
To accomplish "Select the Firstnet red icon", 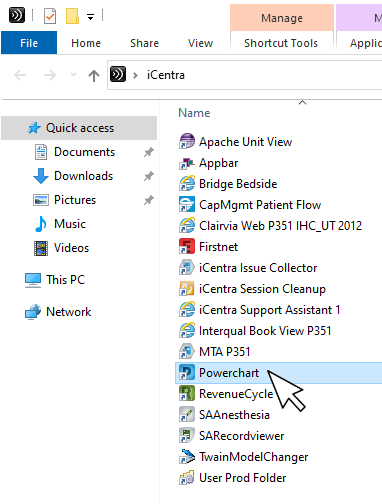I will [x=187, y=247].
